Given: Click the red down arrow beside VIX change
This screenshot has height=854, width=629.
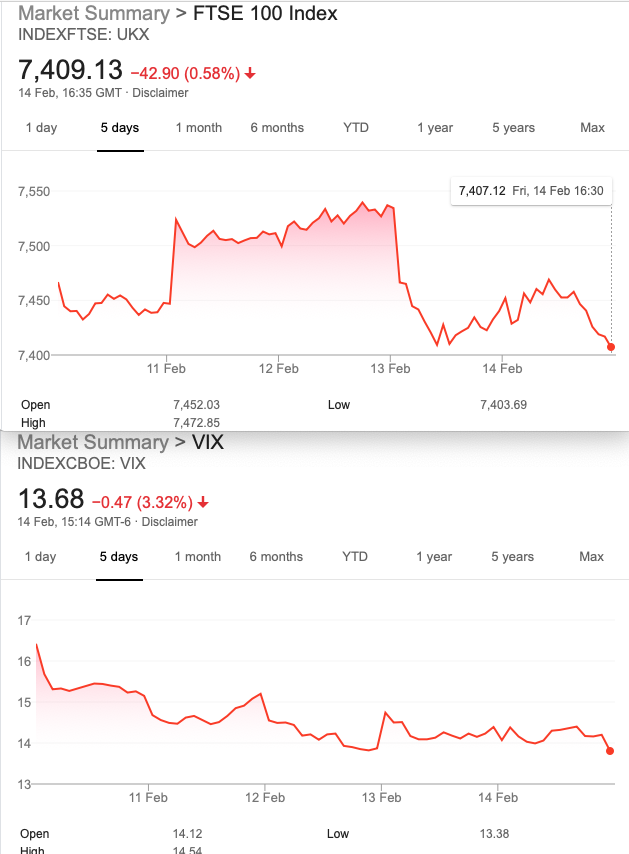Looking at the screenshot, I should (203, 502).
